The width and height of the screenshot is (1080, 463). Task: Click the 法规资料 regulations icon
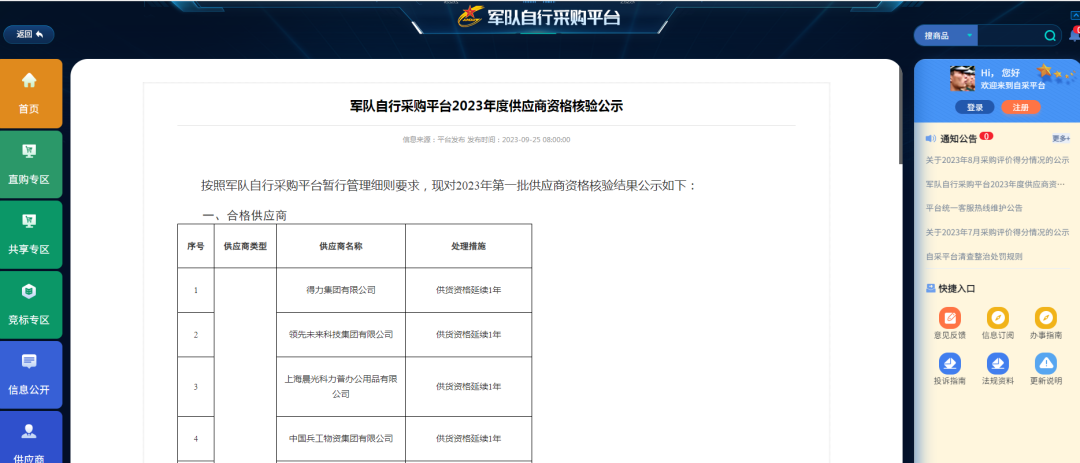[997, 363]
